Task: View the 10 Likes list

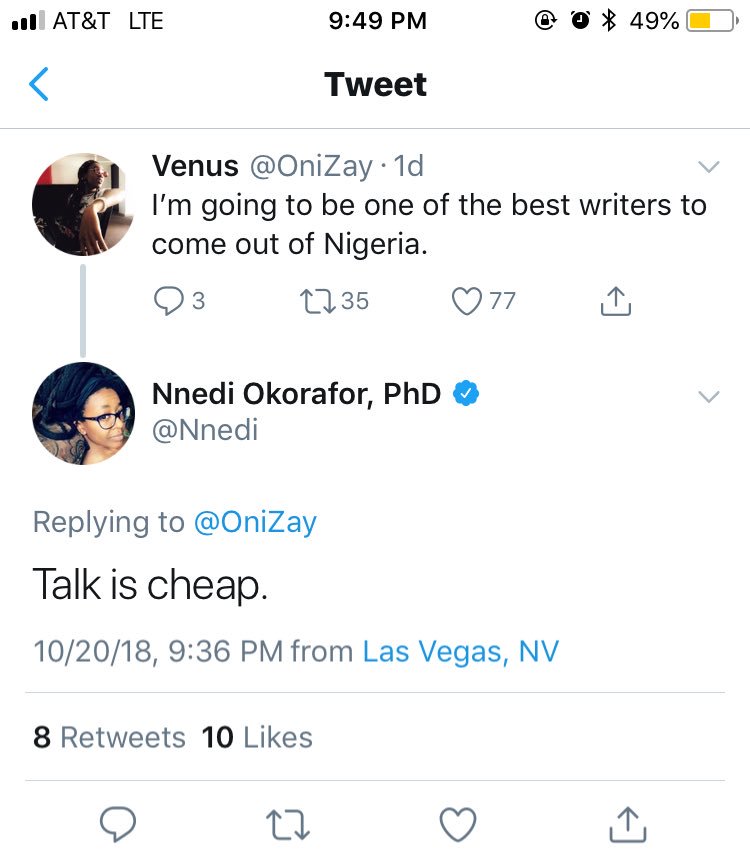Action: [x=257, y=738]
